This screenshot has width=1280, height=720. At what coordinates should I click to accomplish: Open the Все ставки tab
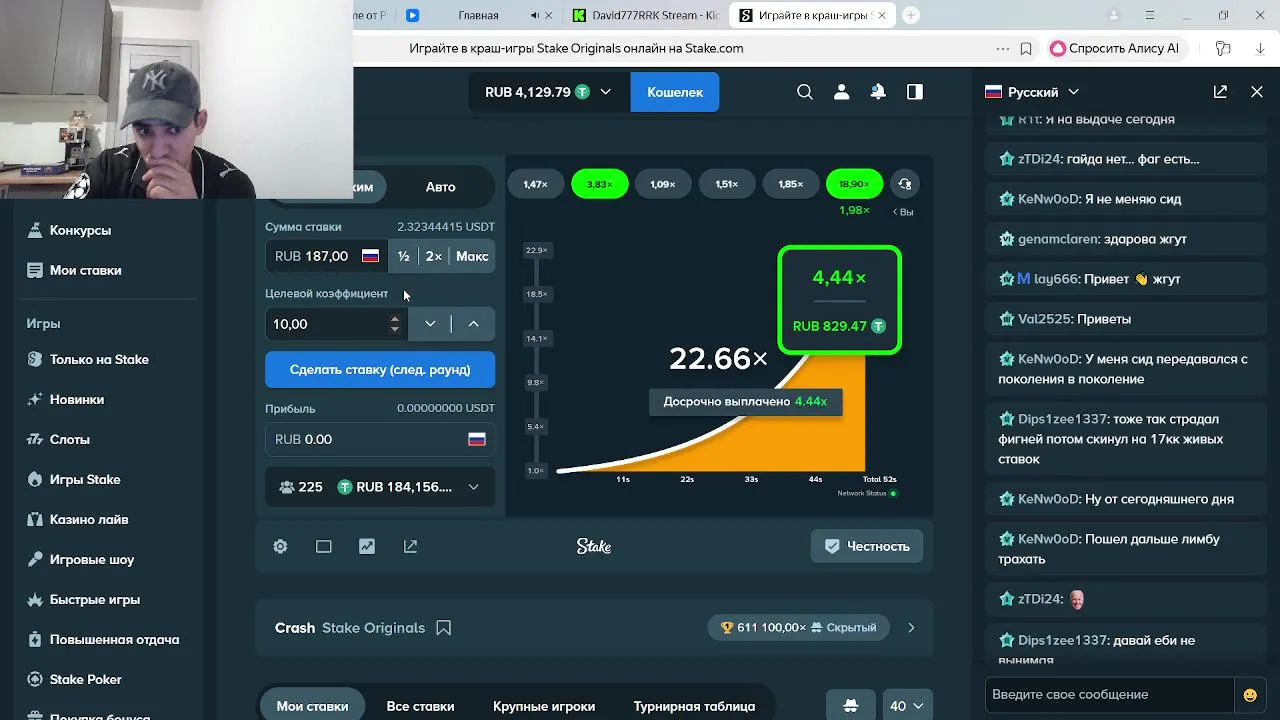(420, 706)
